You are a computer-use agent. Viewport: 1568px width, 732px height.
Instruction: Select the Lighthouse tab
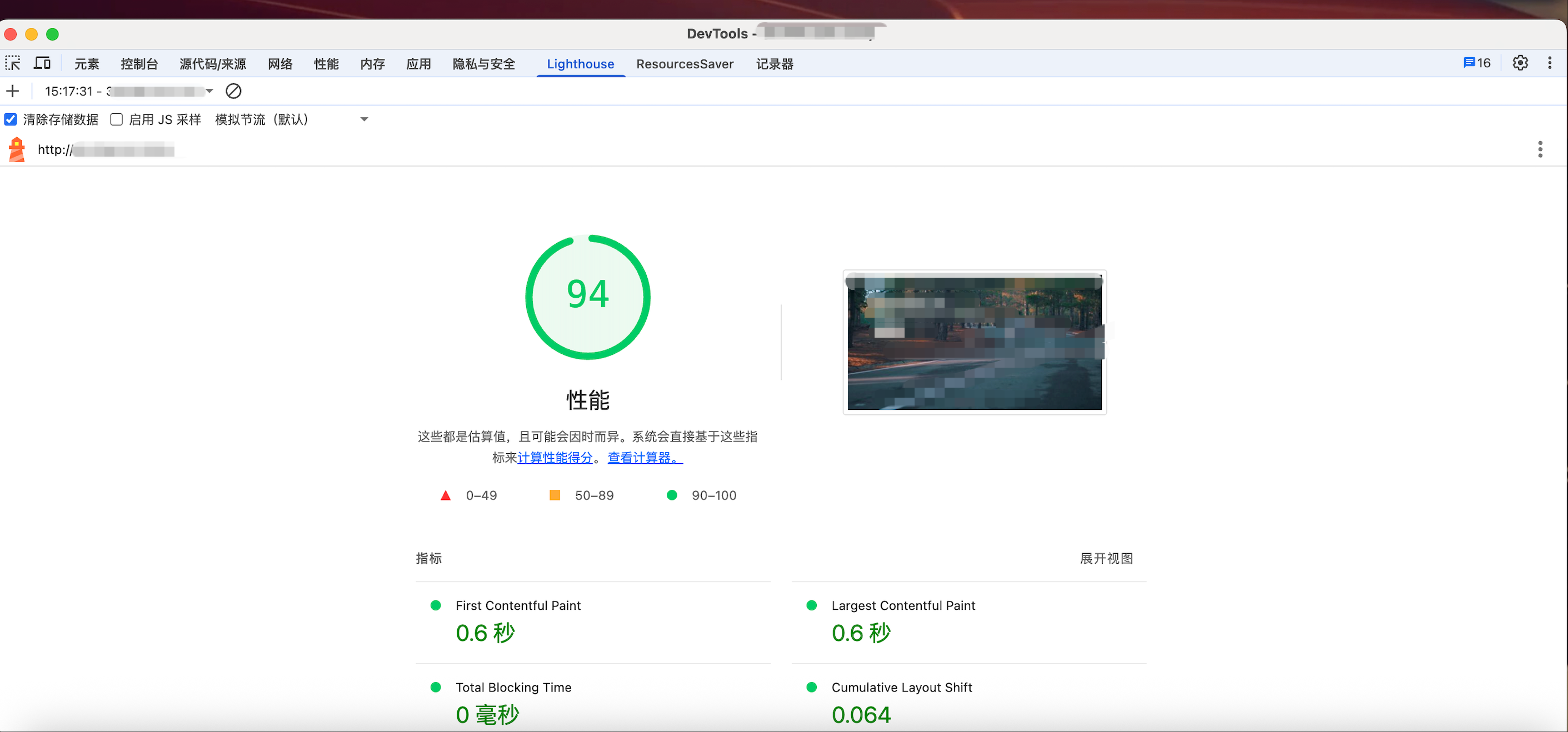pyautogui.click(x=581, y=64)
